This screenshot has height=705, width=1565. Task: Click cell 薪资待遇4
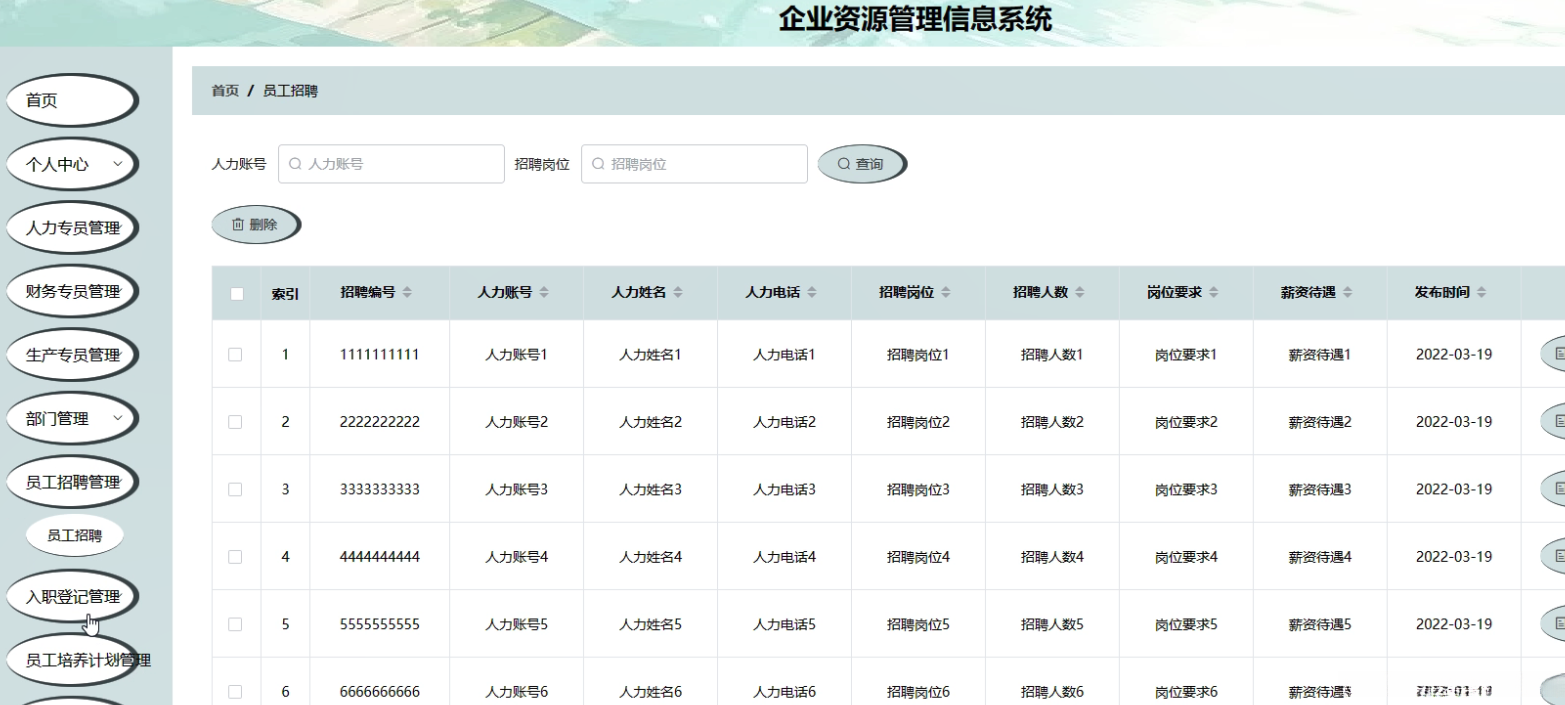click(1320, 556)
